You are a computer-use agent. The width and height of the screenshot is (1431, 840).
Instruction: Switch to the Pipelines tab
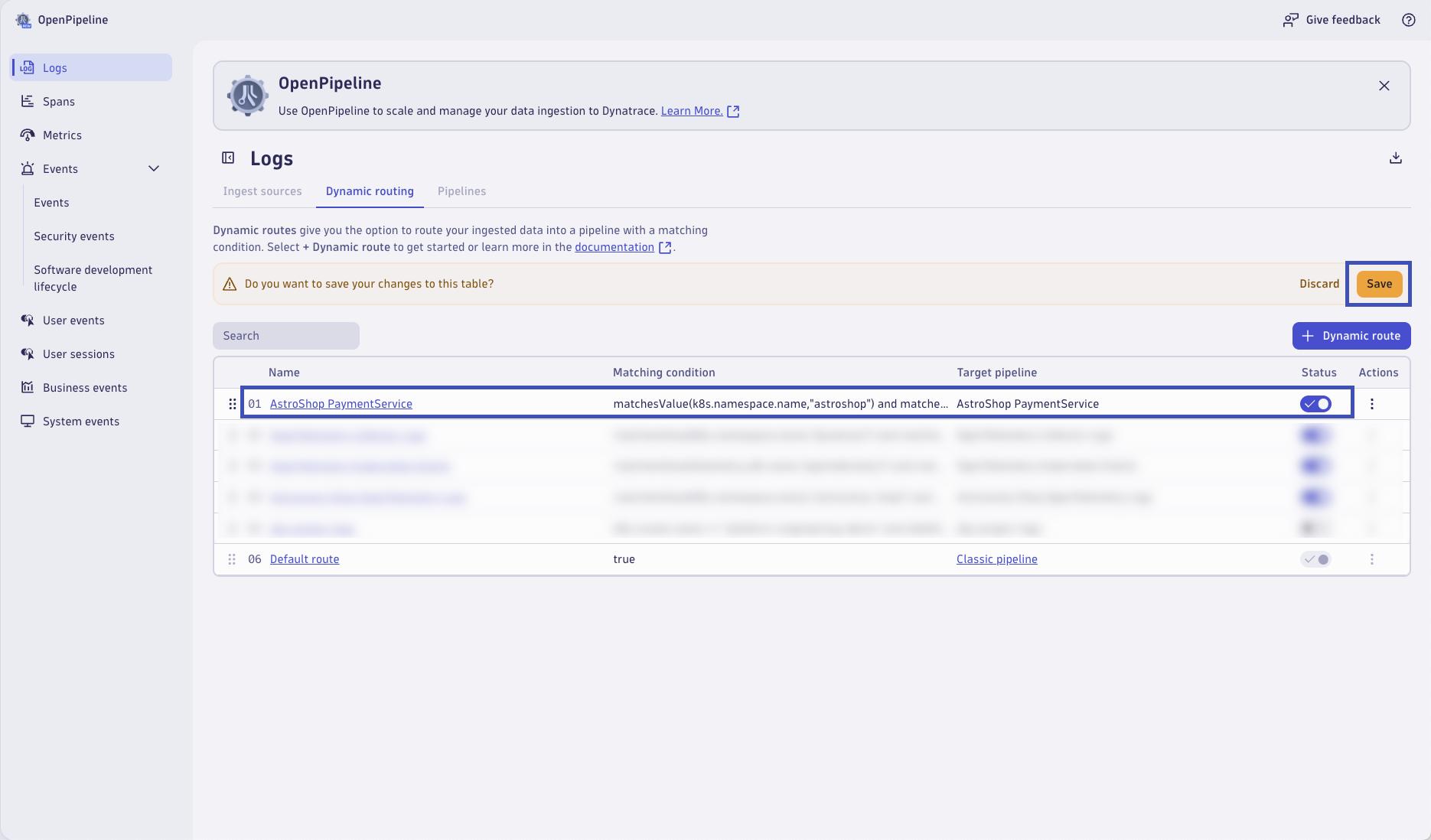click(461, 191)
